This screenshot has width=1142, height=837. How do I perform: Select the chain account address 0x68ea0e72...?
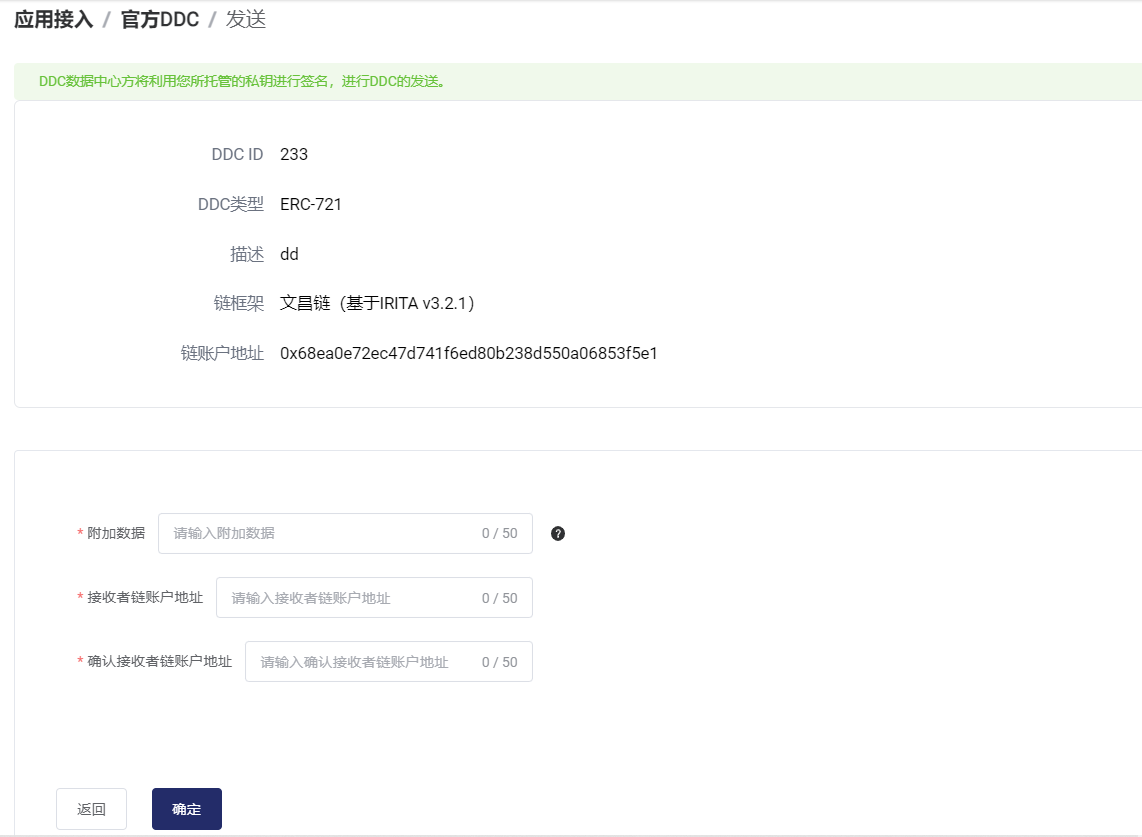pos(469,353)
